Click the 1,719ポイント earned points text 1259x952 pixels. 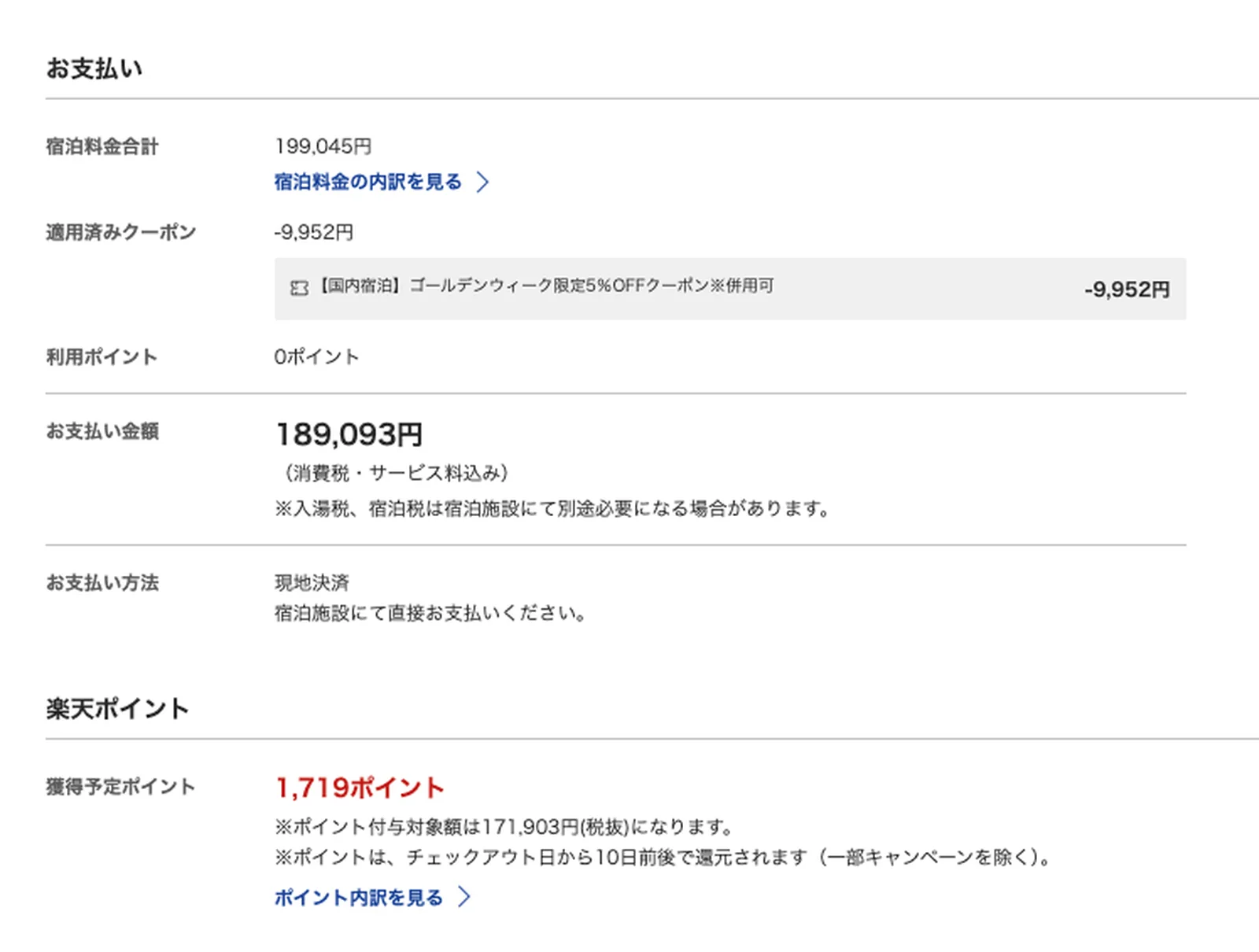point(360,788)
